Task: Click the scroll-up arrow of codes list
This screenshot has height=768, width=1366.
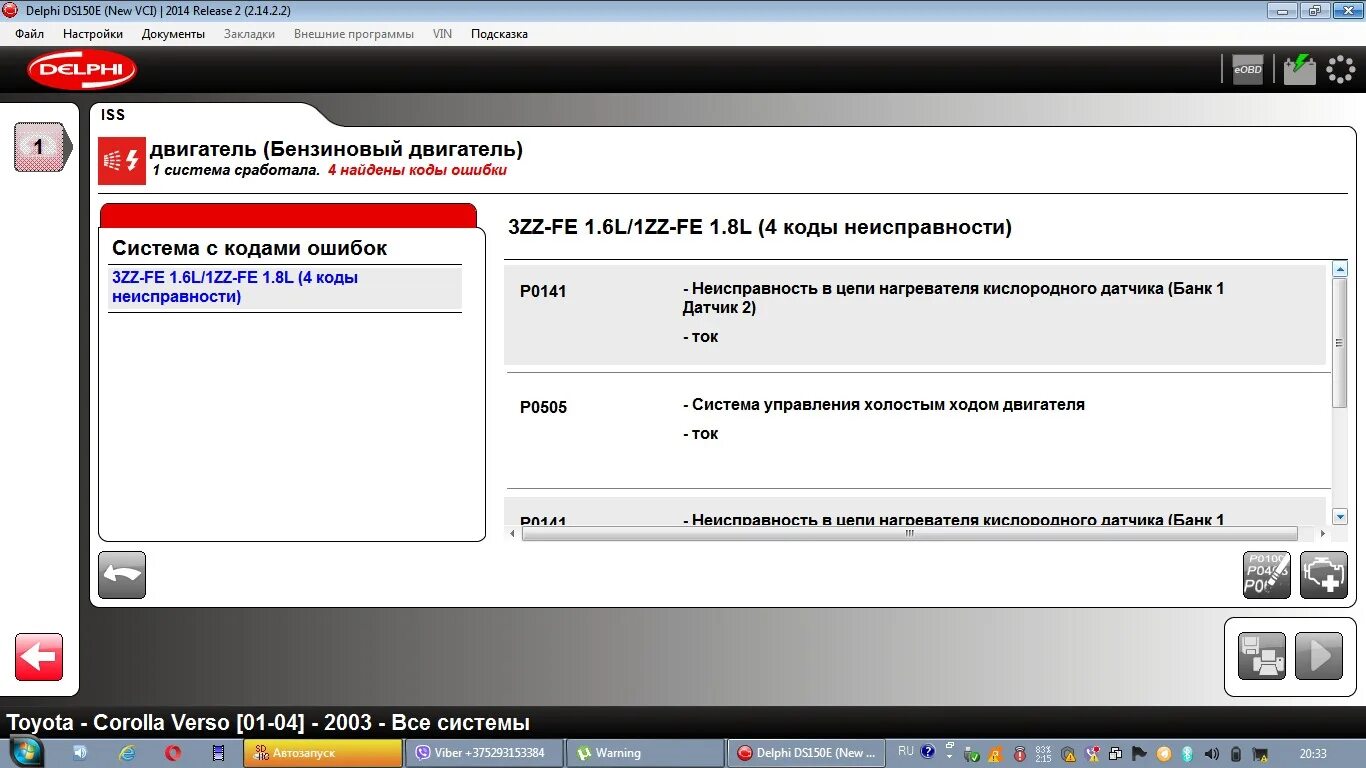Action: (1340, 269)
